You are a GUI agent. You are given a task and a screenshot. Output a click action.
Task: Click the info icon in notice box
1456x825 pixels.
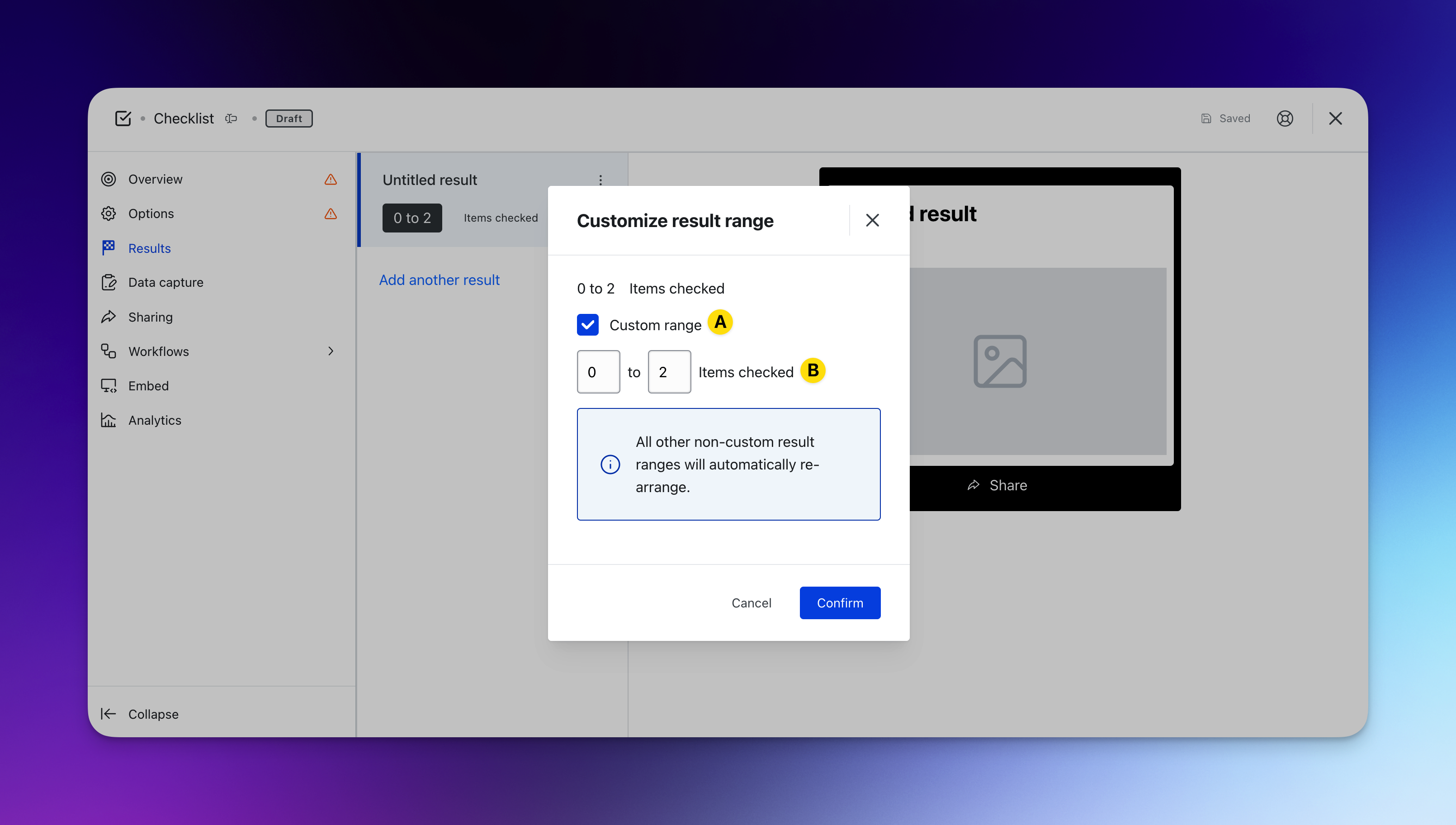coord(610,465)
